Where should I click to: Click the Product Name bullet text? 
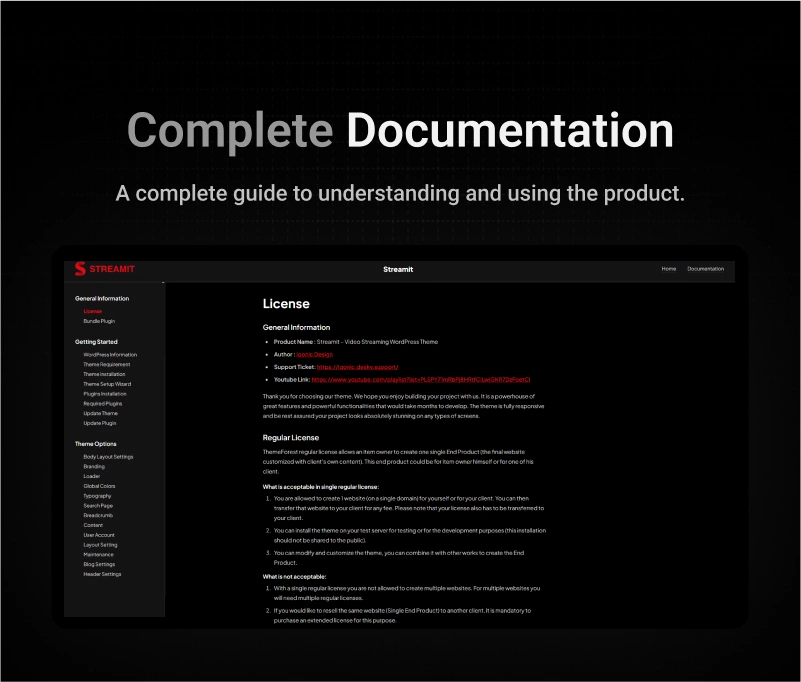click(x=356, y=342)
